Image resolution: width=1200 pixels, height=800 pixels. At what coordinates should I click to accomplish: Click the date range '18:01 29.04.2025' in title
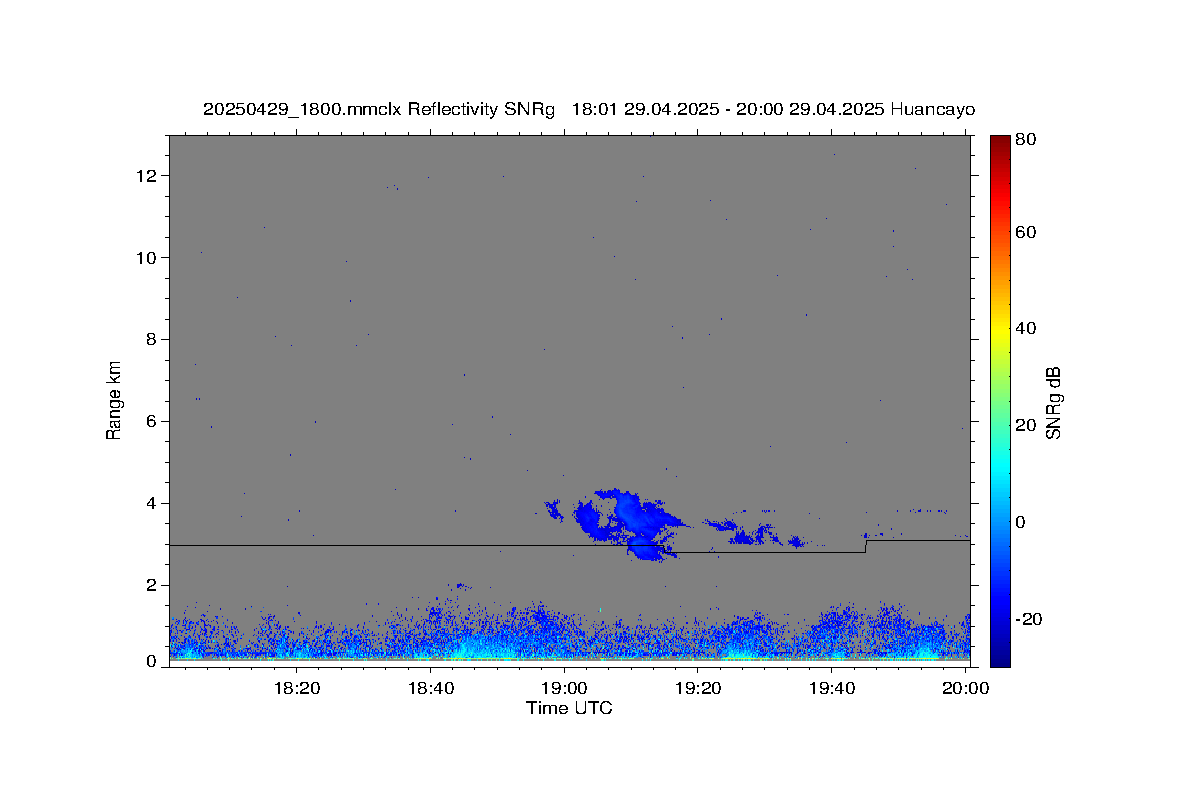point(644,110)
